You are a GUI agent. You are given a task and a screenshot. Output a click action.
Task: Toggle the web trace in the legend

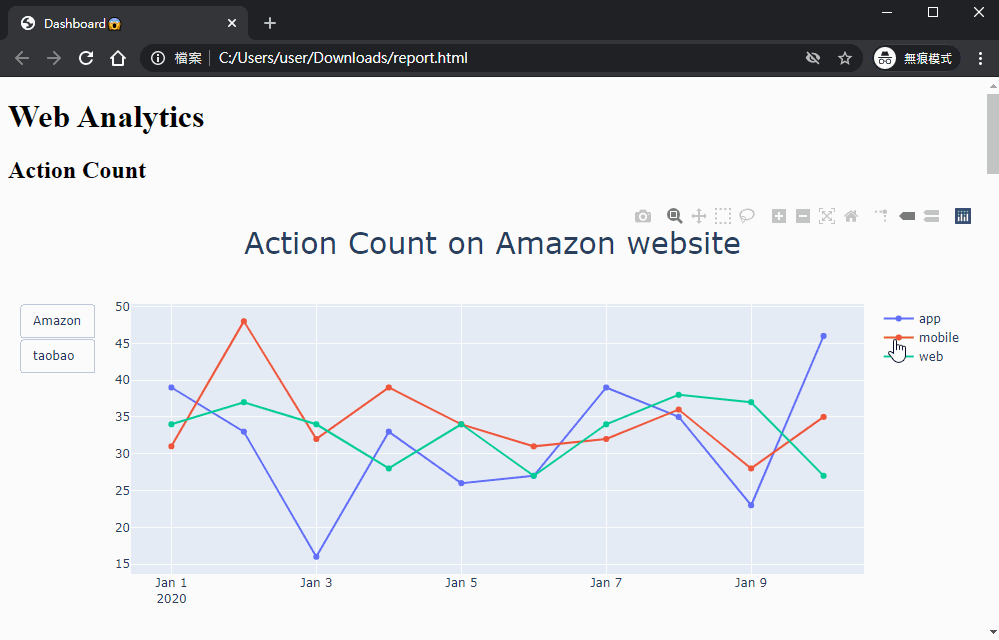(921, 357)
